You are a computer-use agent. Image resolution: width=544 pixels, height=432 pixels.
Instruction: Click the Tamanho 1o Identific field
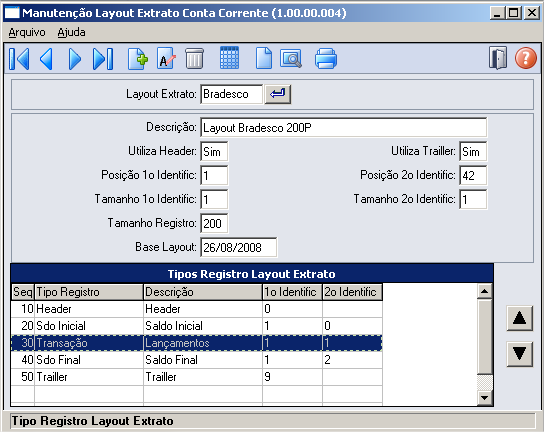(214, 200)
